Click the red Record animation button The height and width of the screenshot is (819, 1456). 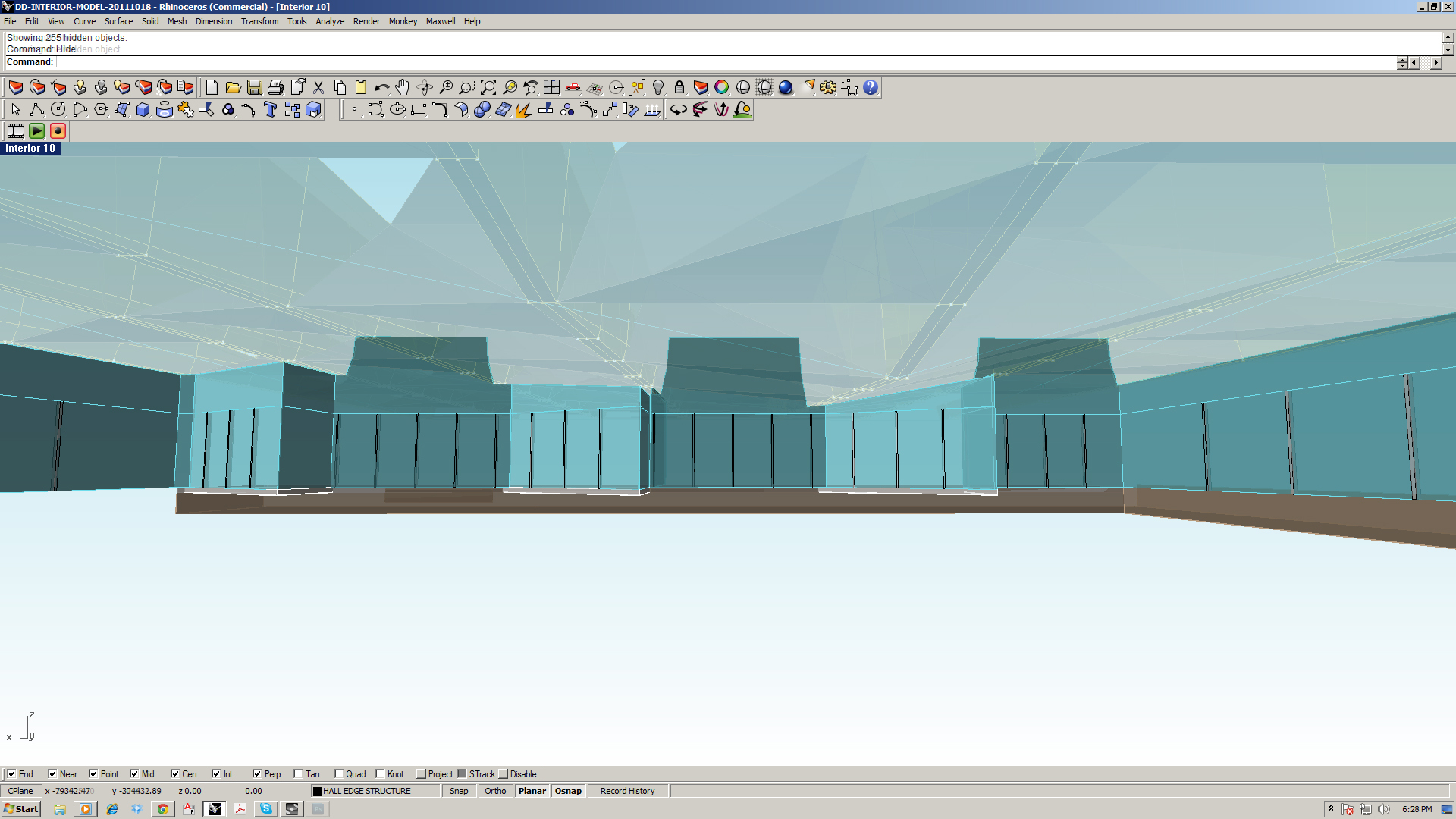point(58,131)
